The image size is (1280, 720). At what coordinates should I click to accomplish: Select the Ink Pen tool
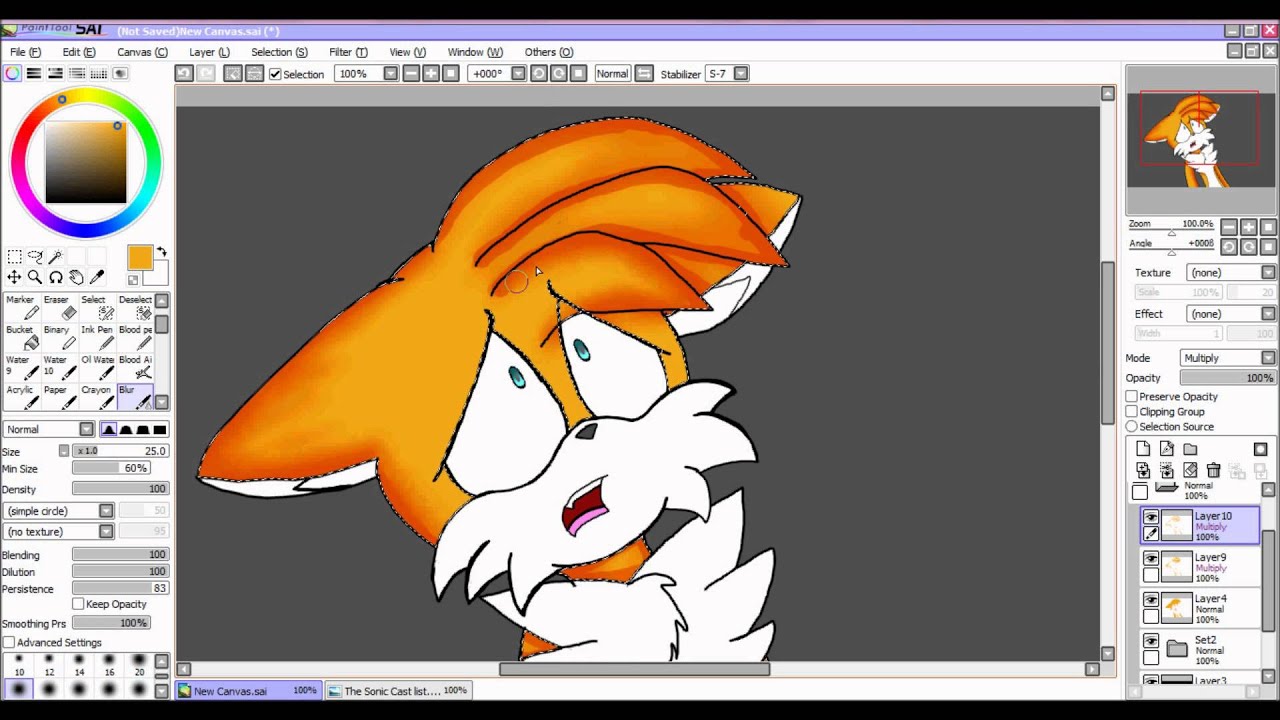point(96,337)
